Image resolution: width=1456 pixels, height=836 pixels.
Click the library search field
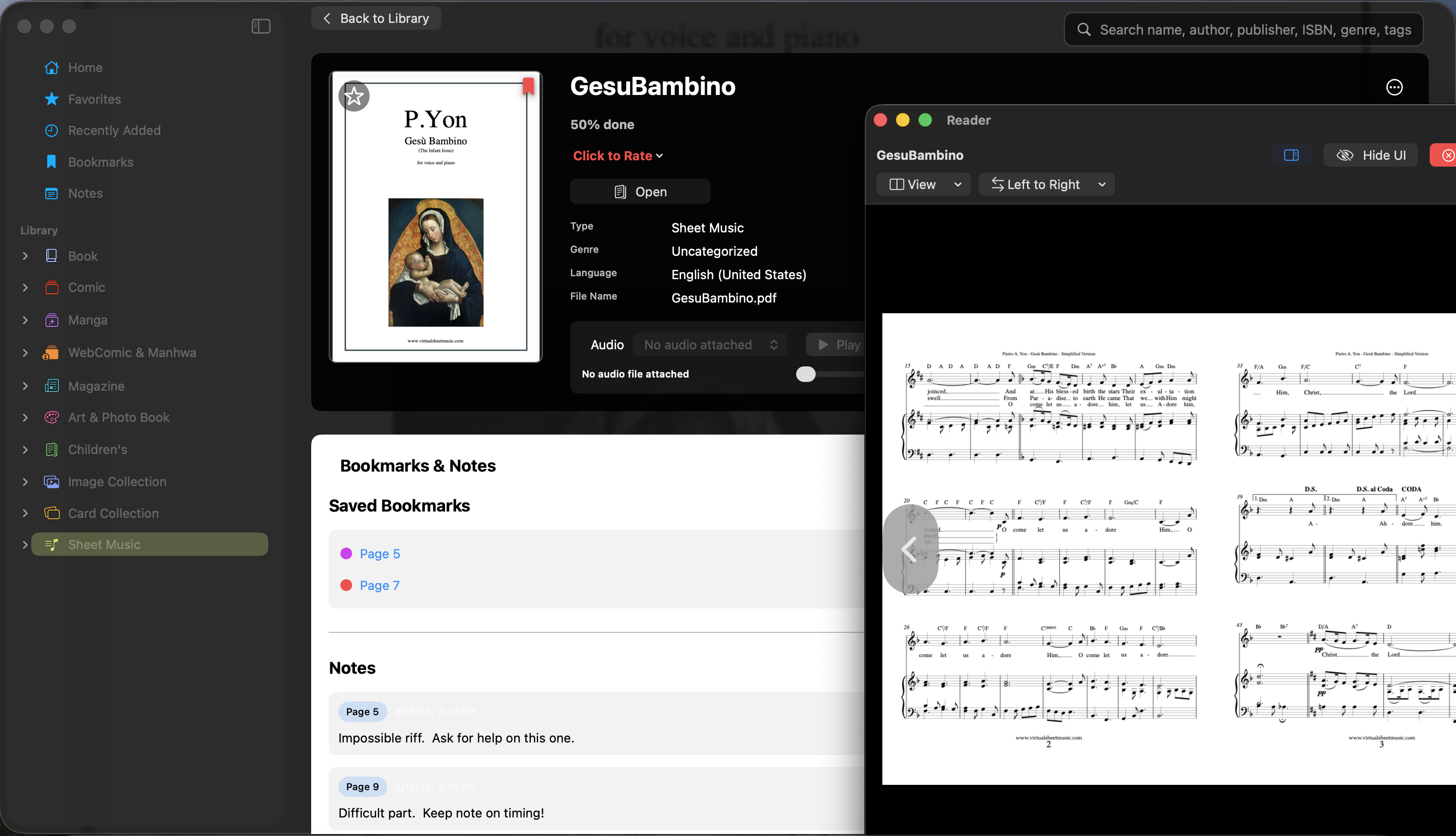1243,29
